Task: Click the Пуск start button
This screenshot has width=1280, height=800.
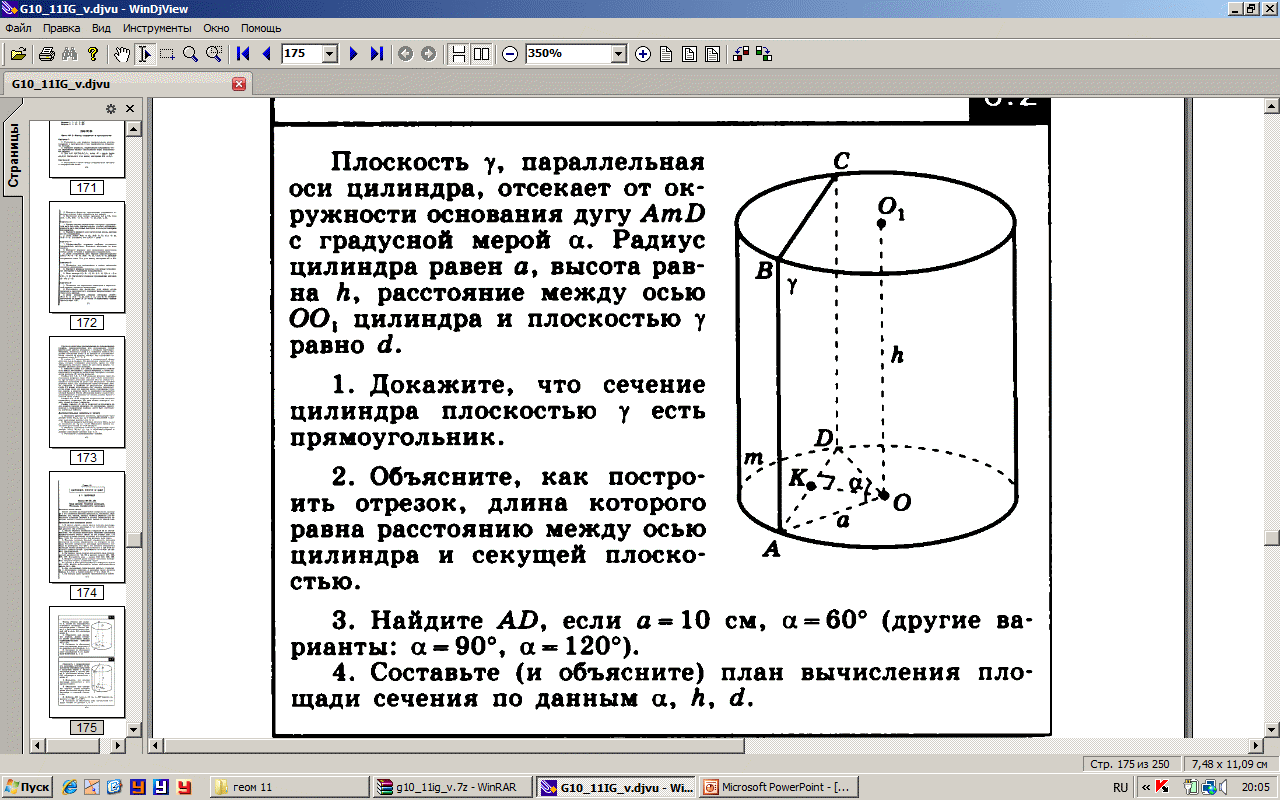Action: tap(28, 787)
